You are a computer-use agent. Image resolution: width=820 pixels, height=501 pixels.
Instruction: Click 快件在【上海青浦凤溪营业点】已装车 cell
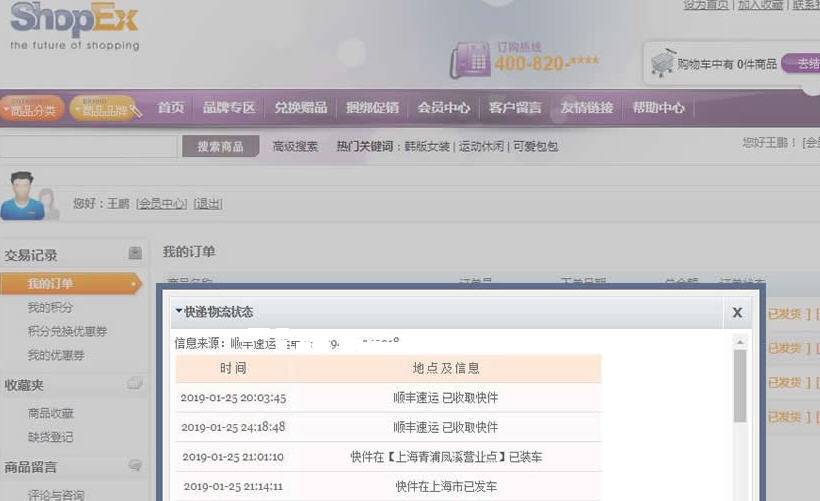click(446, 457)
